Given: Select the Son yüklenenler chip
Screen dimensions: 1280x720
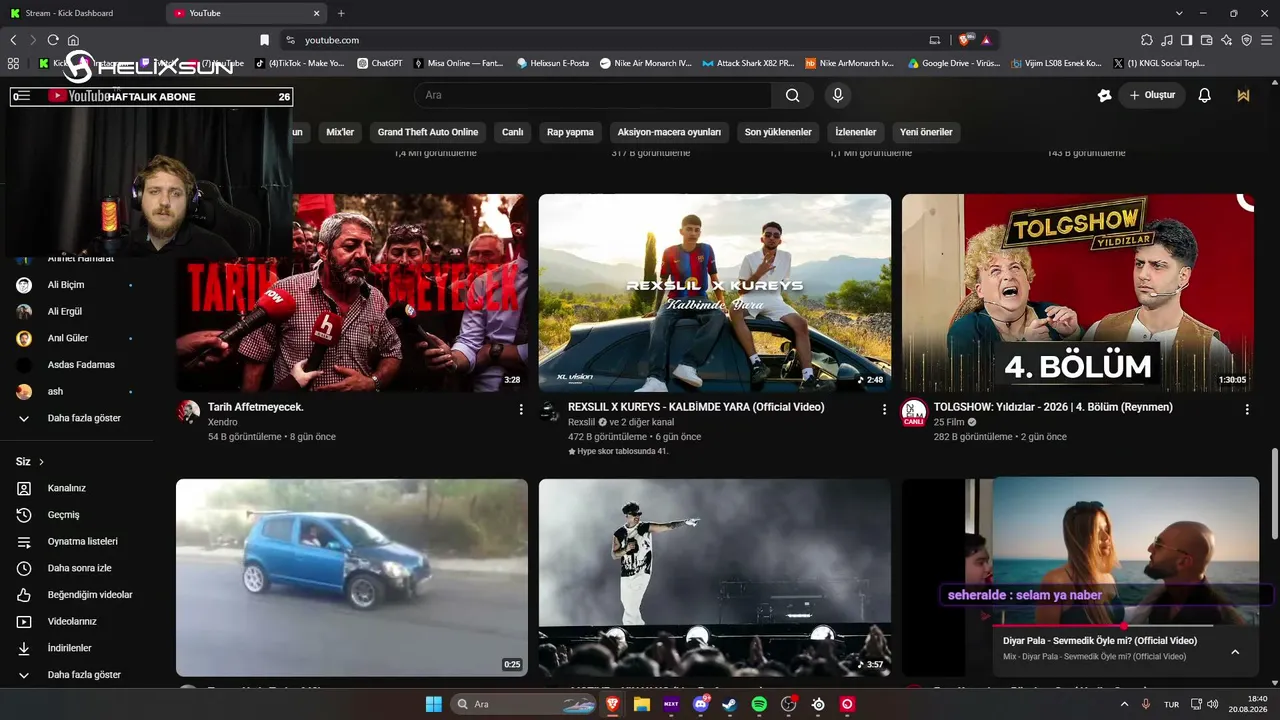Looking at the screenshot, I should [x=778, y=132].
